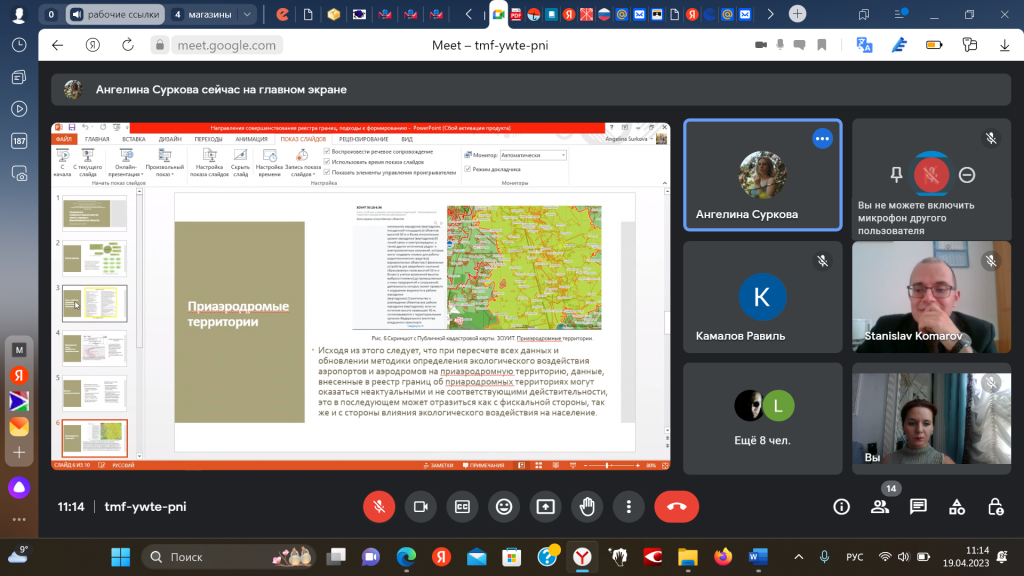This screenshot has width=1024, height=576.
Task: Raise hand in the meeting
Action: coord(587,507)
